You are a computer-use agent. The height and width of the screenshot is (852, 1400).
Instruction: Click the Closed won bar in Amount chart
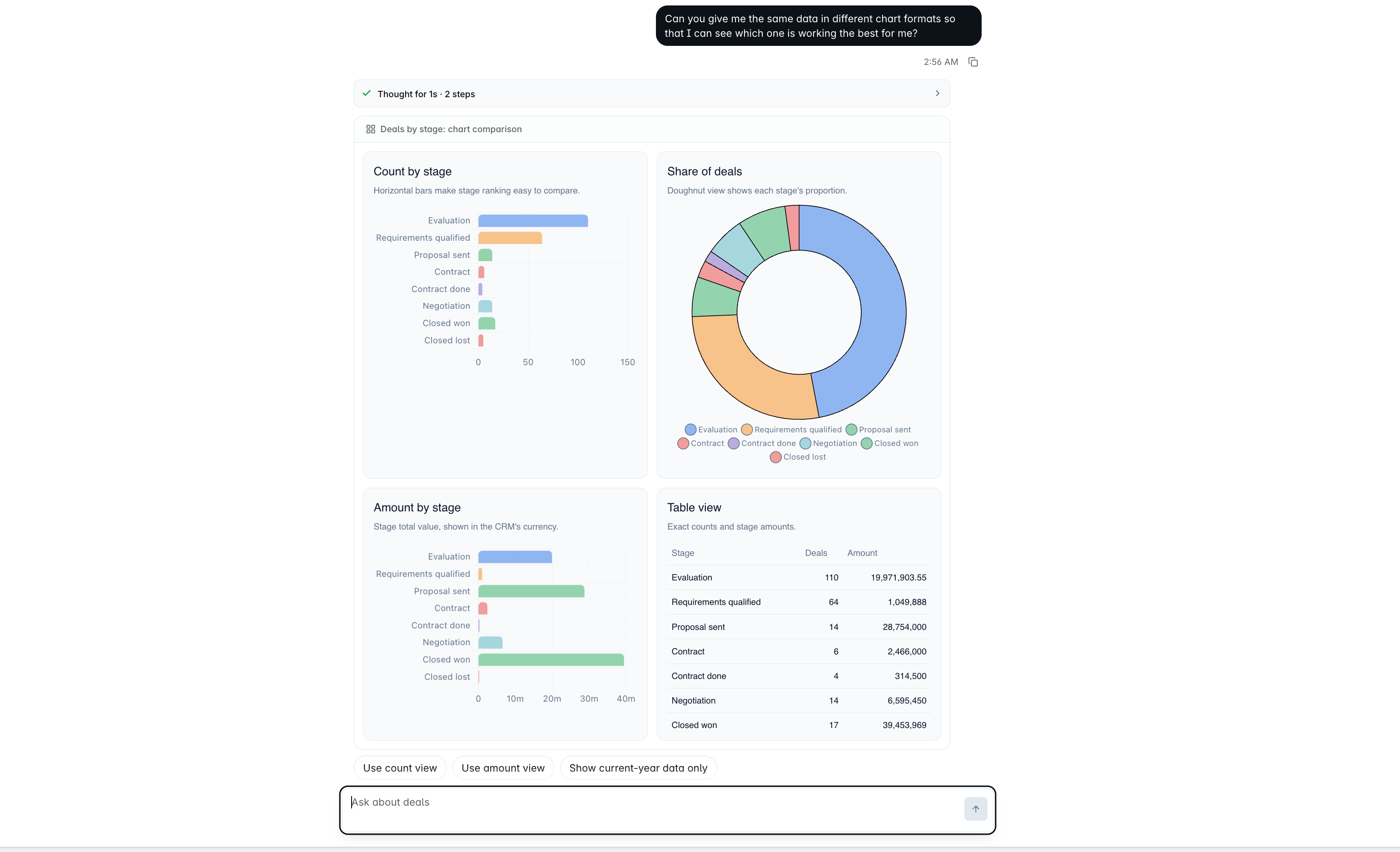551,659
